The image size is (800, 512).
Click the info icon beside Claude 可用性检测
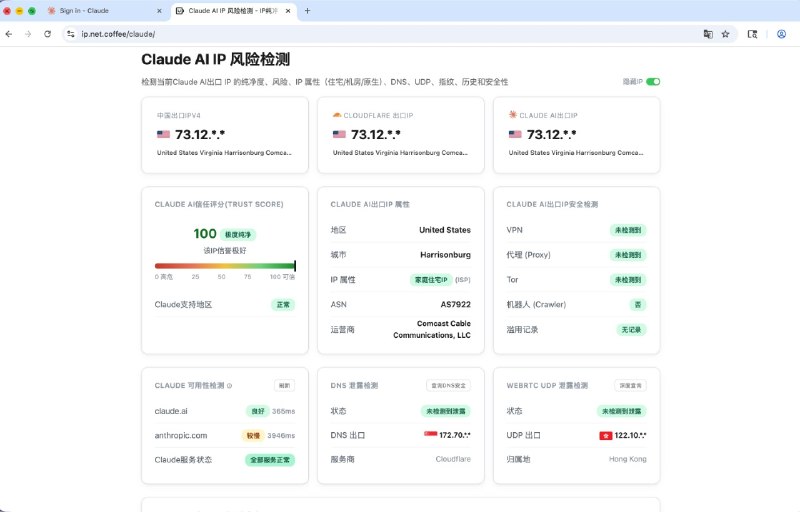point(229,386)
